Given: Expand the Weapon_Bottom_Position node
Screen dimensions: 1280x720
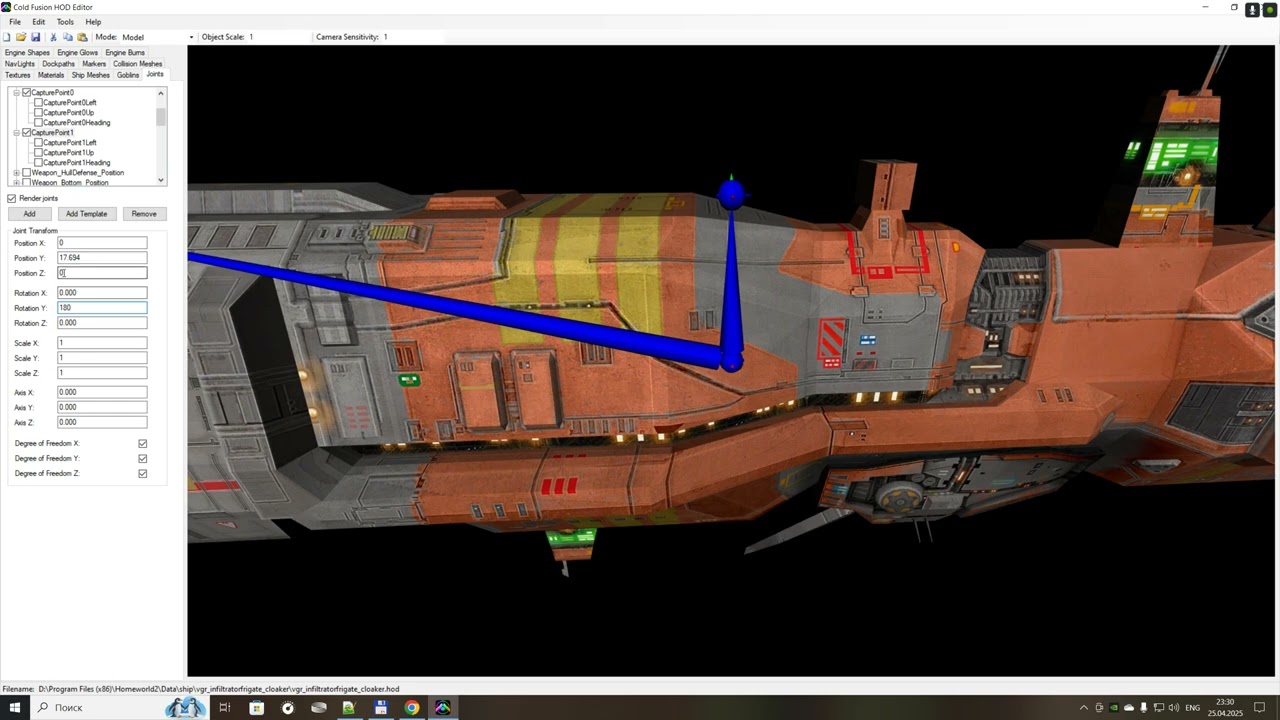Looking at the screenshot, I should [16, 183].
